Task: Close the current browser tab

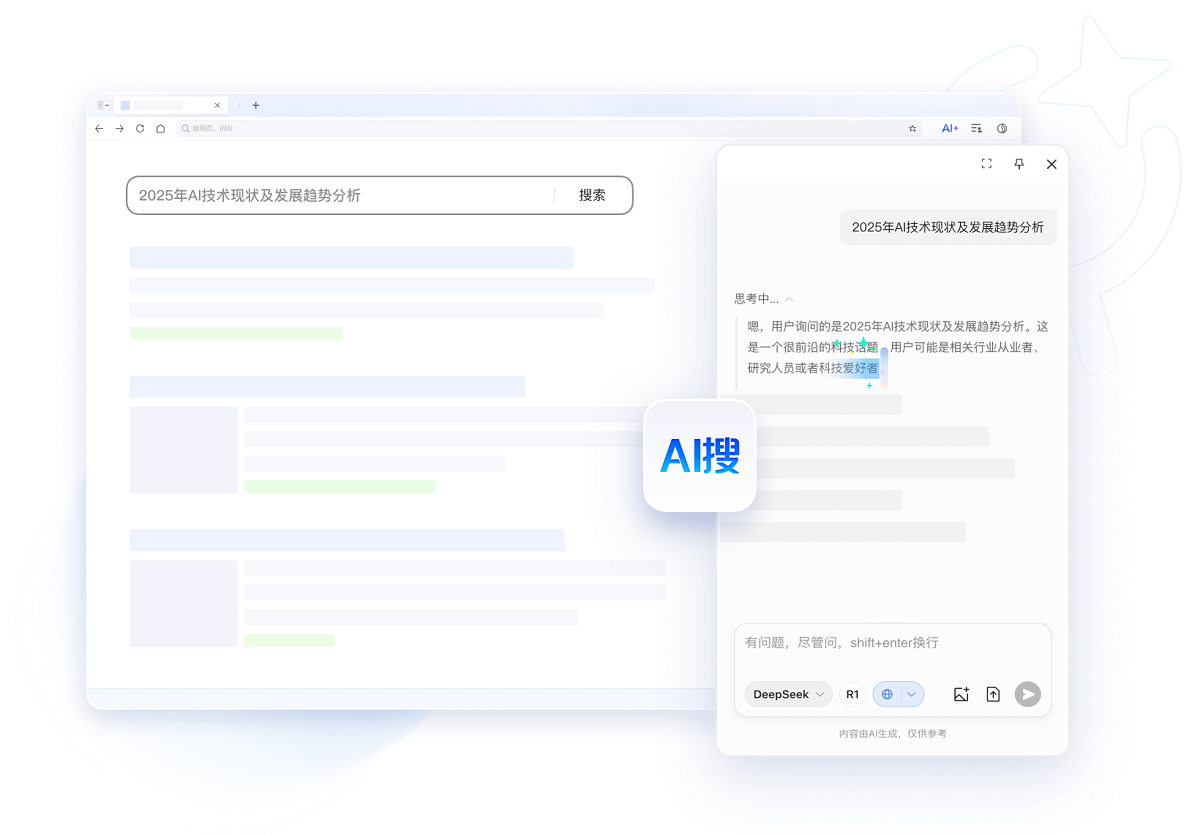Action: click(217, 105)
